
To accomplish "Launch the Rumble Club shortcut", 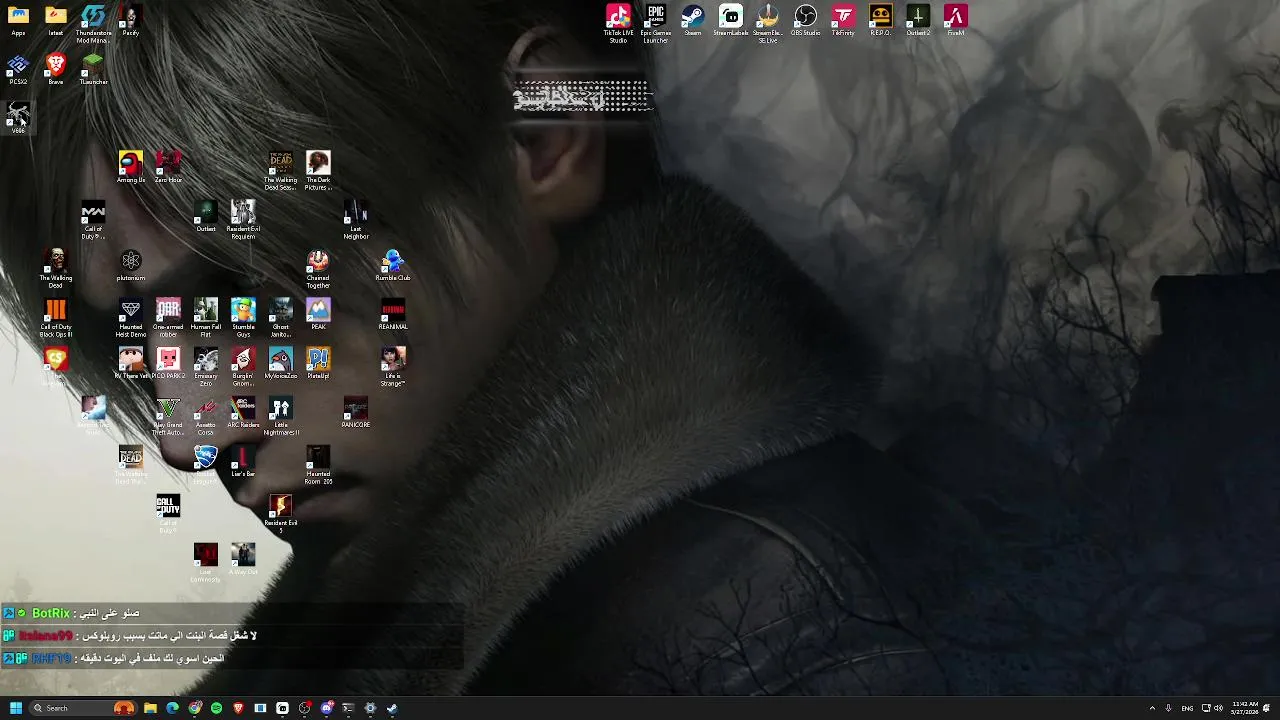I will tap(393, 265).
